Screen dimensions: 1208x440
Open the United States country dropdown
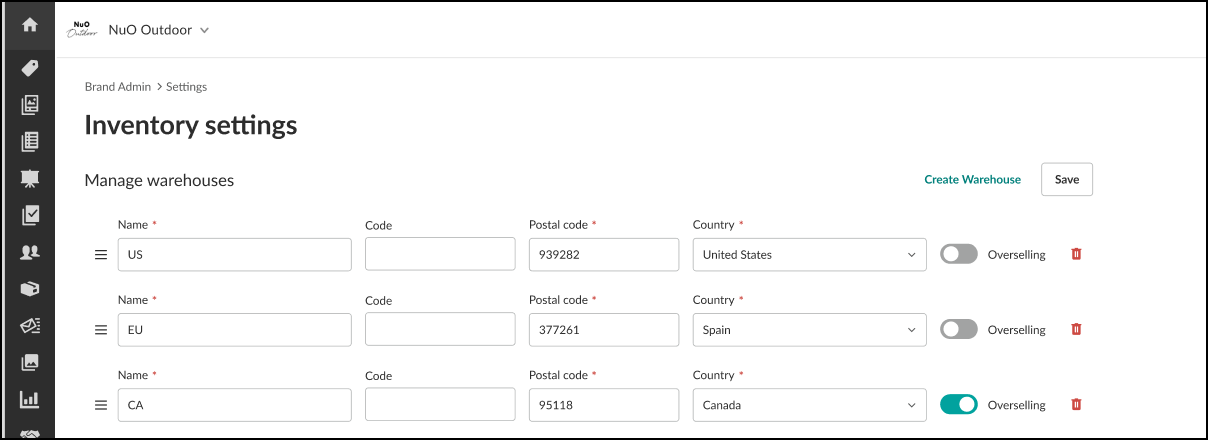coord(808,255)
